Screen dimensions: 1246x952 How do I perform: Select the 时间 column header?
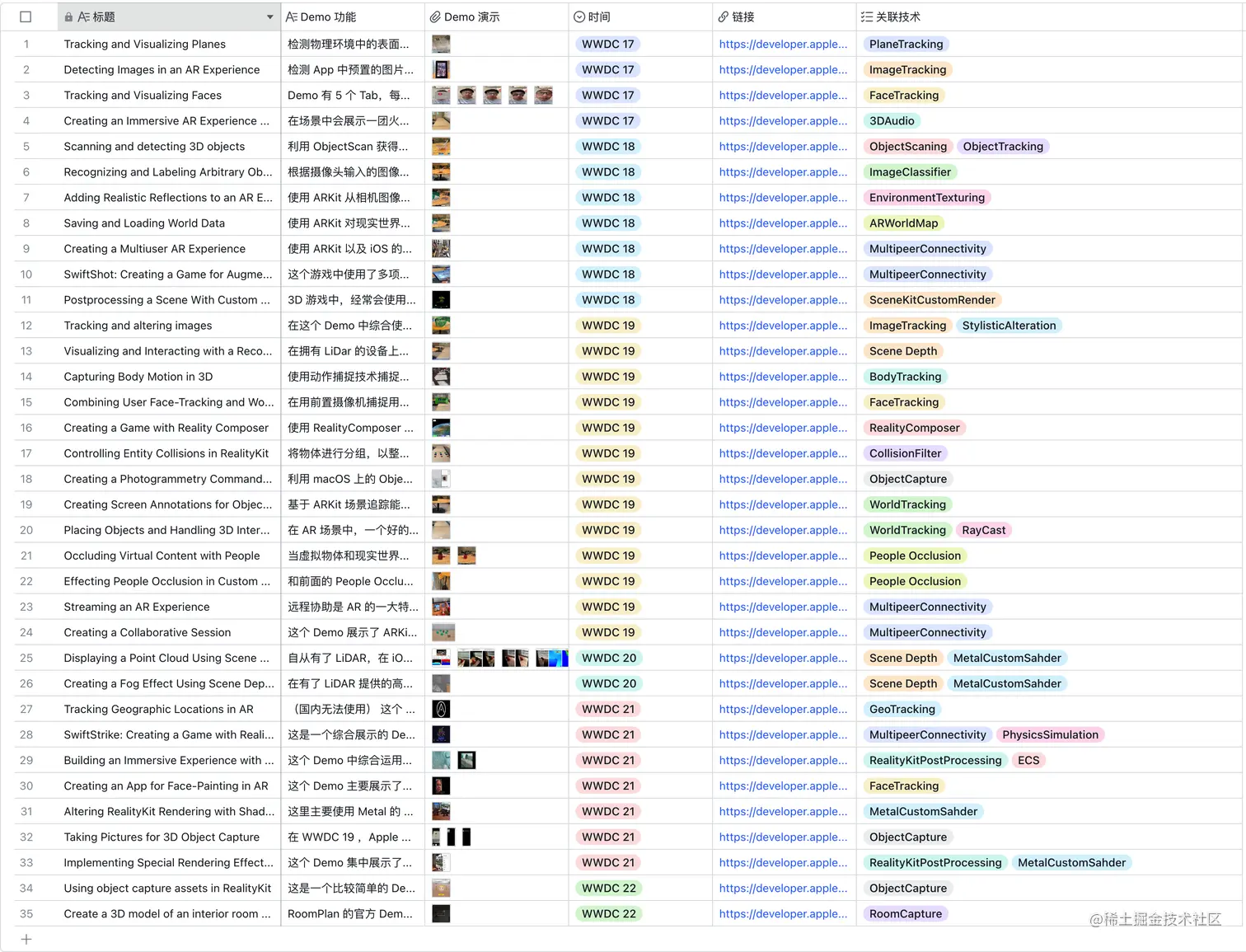pos(640,16)
